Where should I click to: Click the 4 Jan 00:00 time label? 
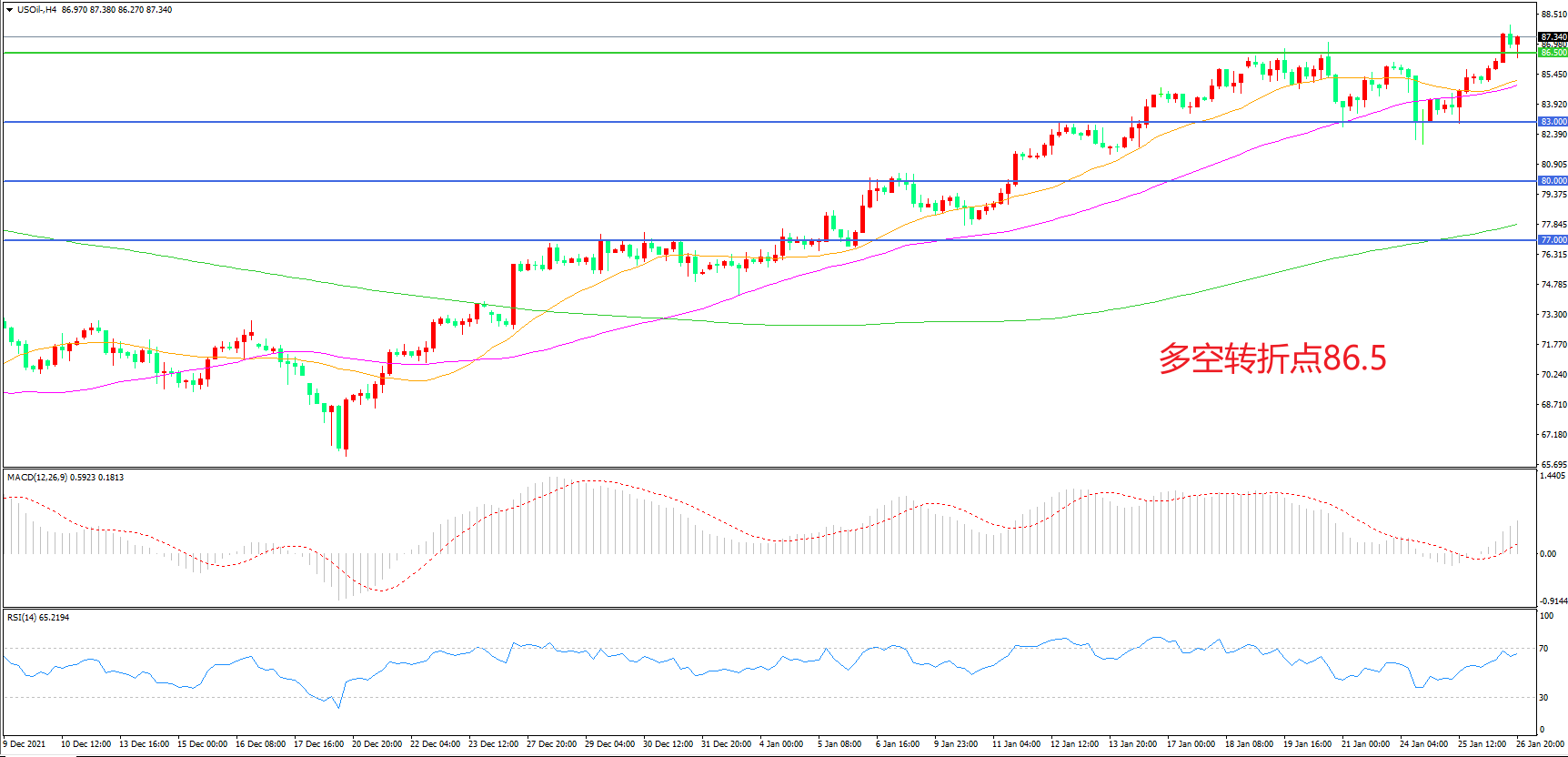click(x=780, y=744)
